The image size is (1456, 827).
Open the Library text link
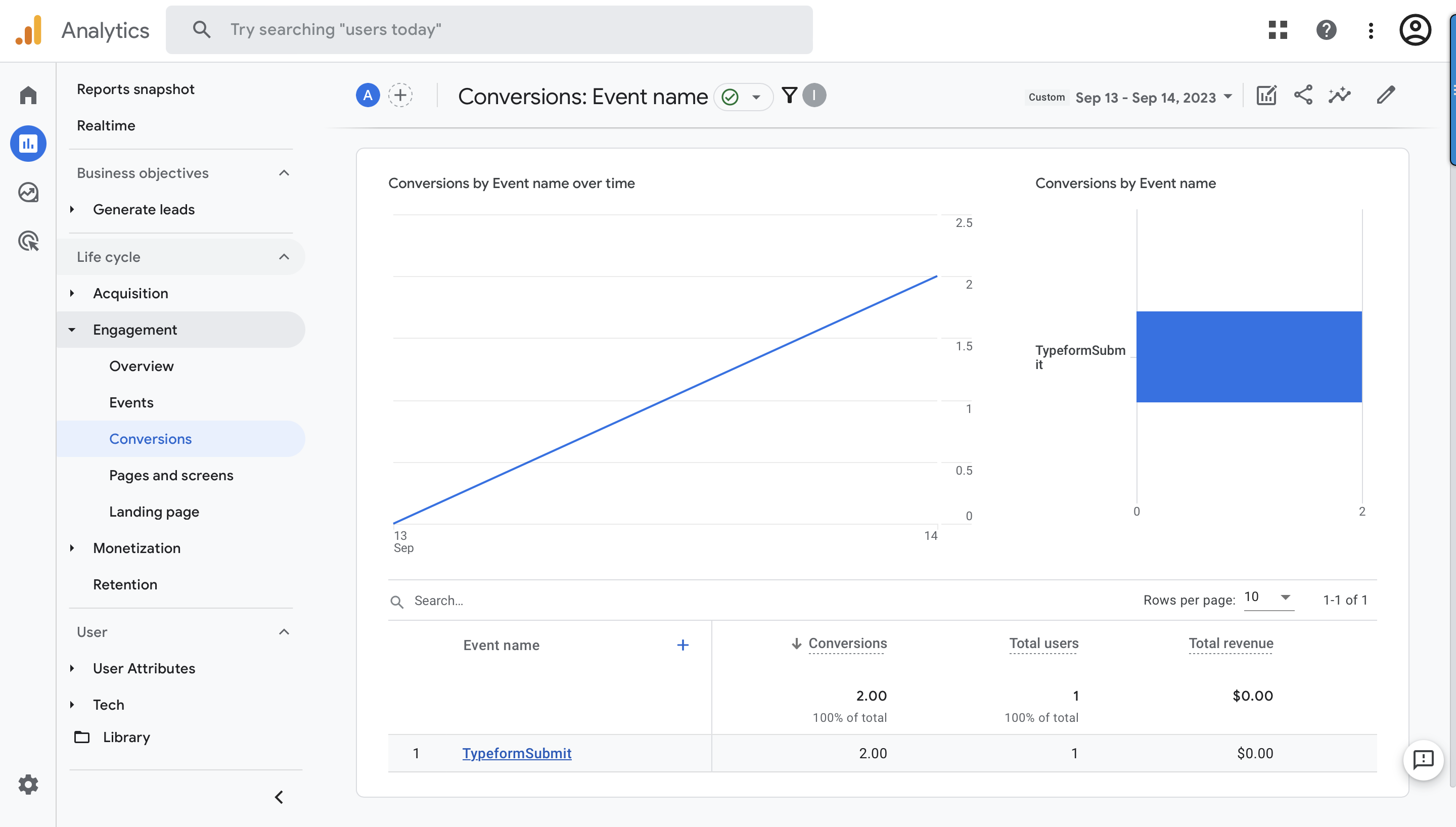(x=126, y=737)
